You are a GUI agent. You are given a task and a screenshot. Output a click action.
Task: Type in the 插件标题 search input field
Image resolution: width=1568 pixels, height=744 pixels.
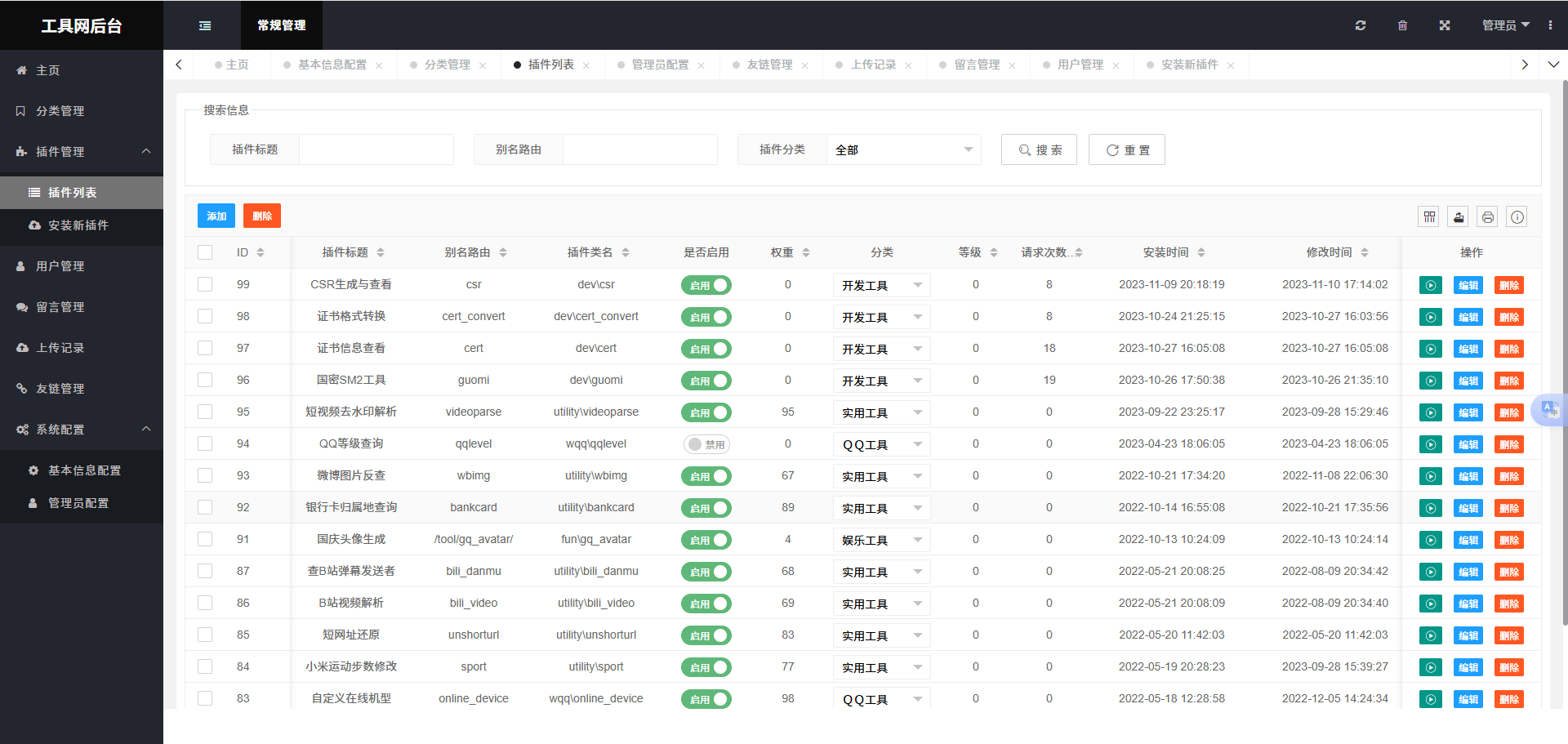point(376,149)
